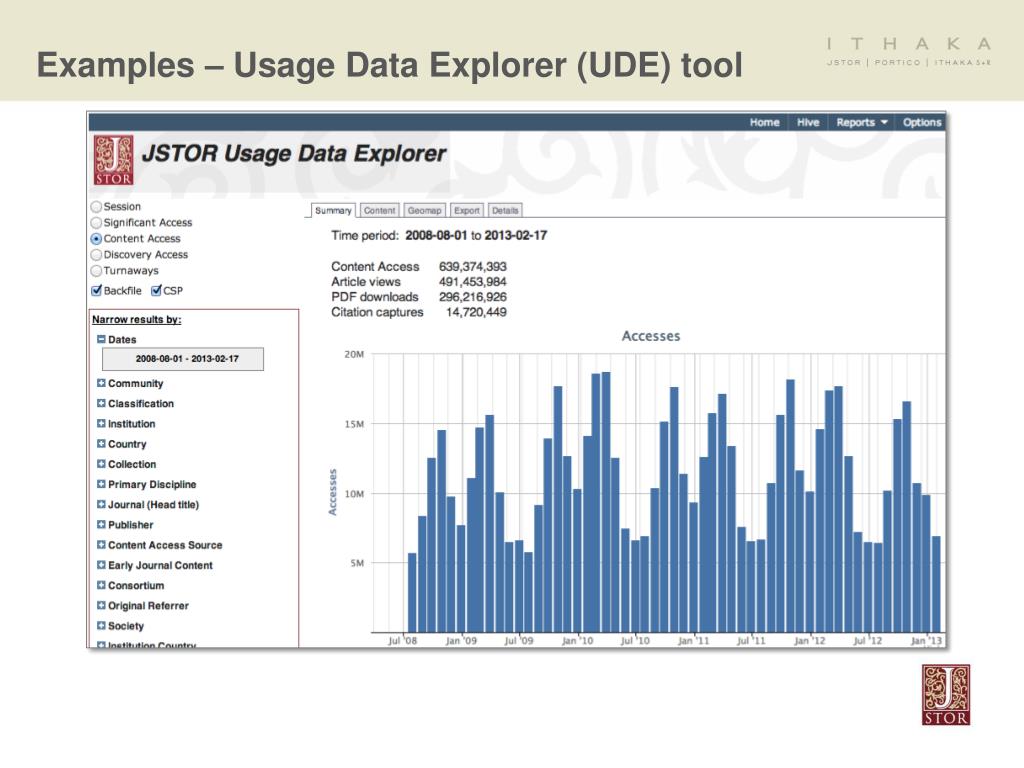Select the Turnaways radio button
This screenshot has width=1024, height=768.
coord(96,270)
